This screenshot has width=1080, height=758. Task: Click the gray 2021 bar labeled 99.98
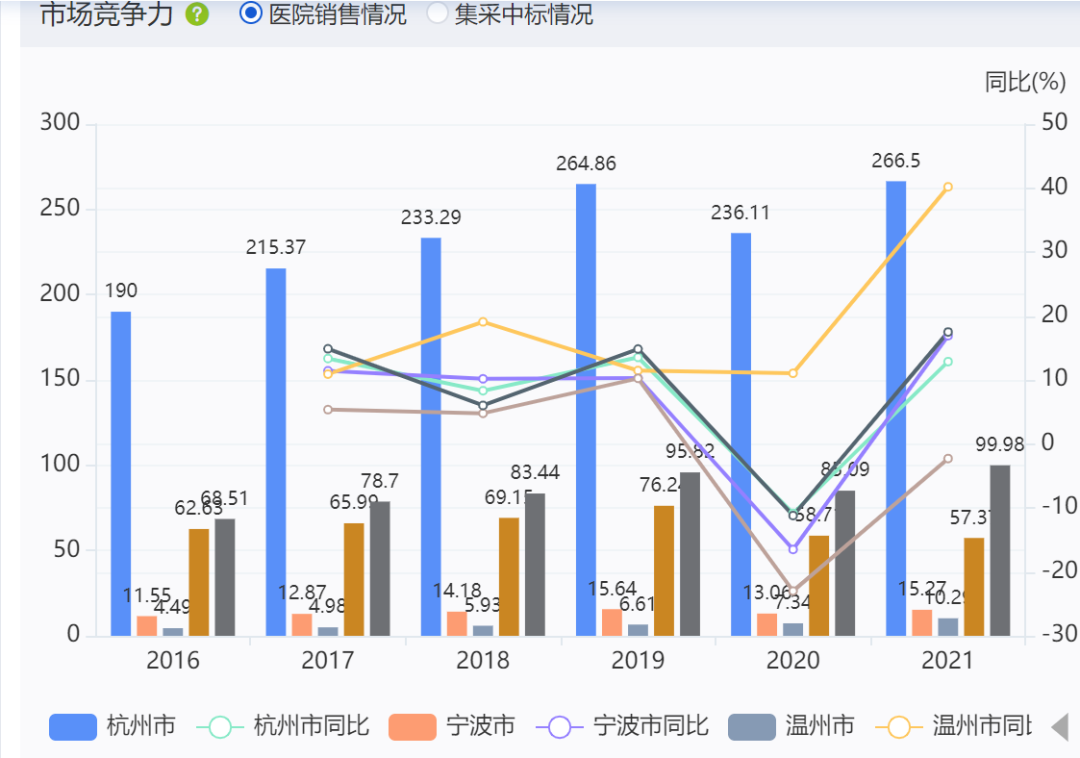pos(1000,550)
